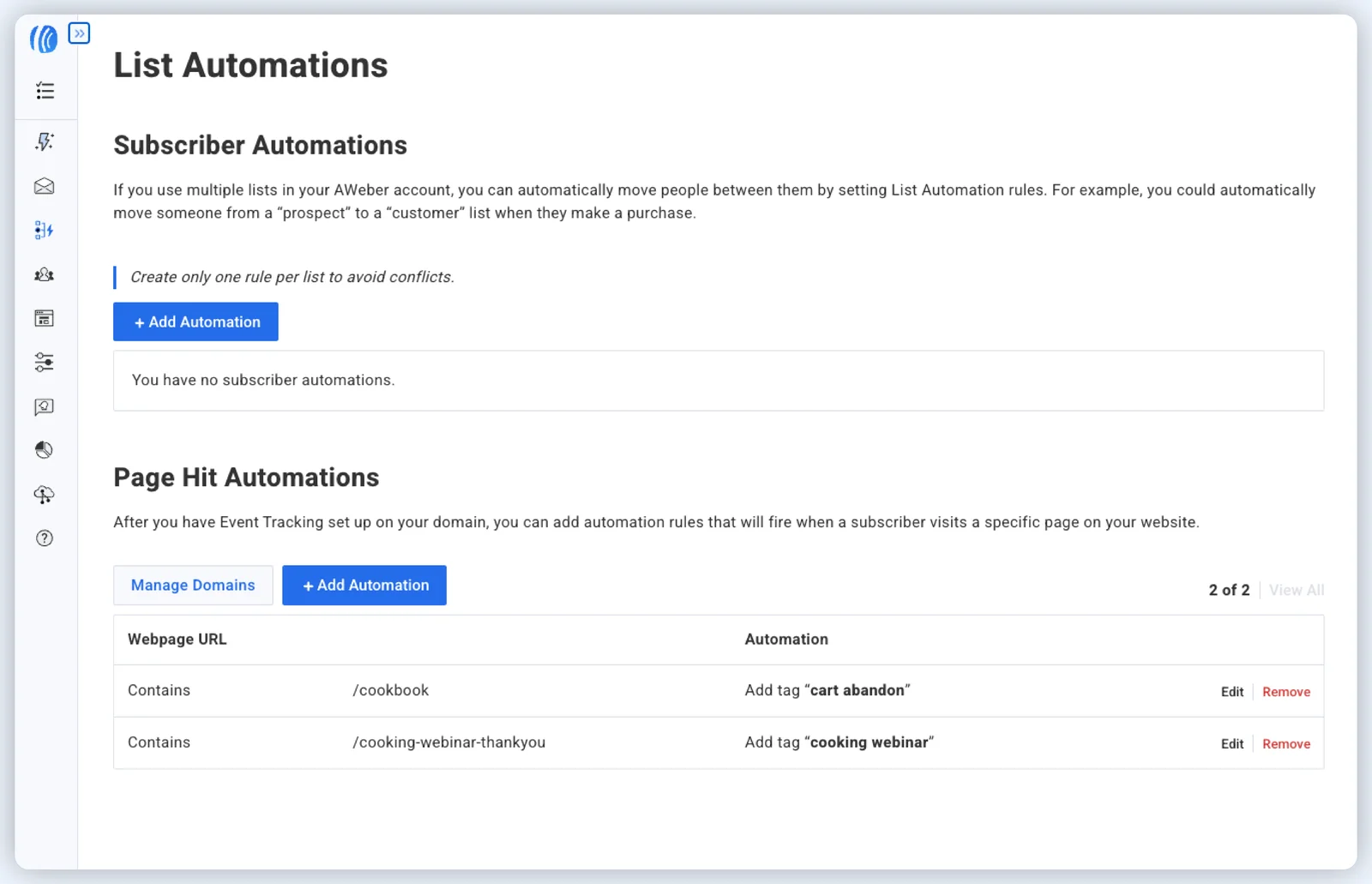Image resolution: width=1372 pixels, height=884 pixels.
Task: Open the list options sliders icon
Action: [x=45, y=363]
